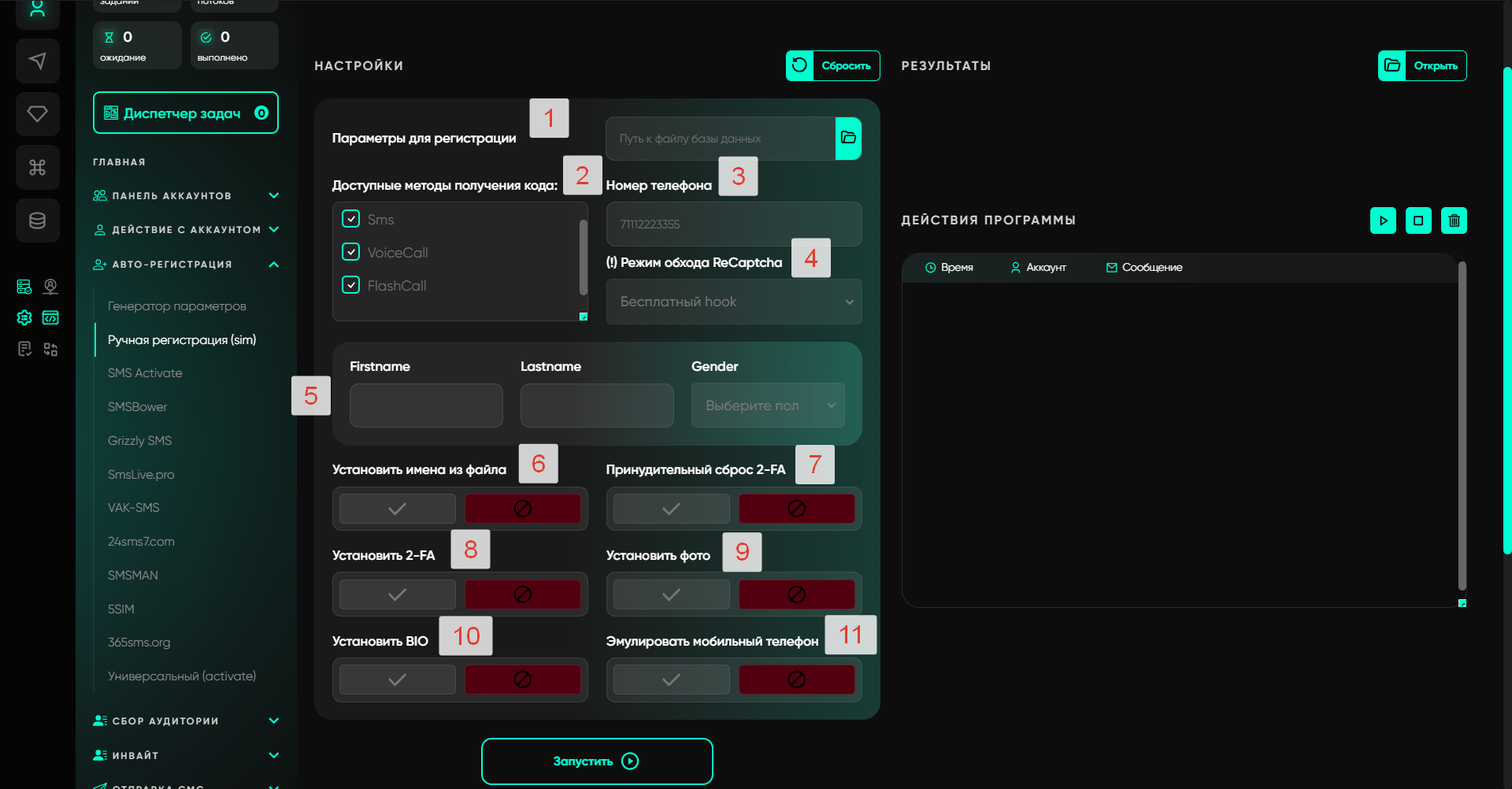
Task: Click into the Номер телефона input field
Action: click(x=733, y=224)
